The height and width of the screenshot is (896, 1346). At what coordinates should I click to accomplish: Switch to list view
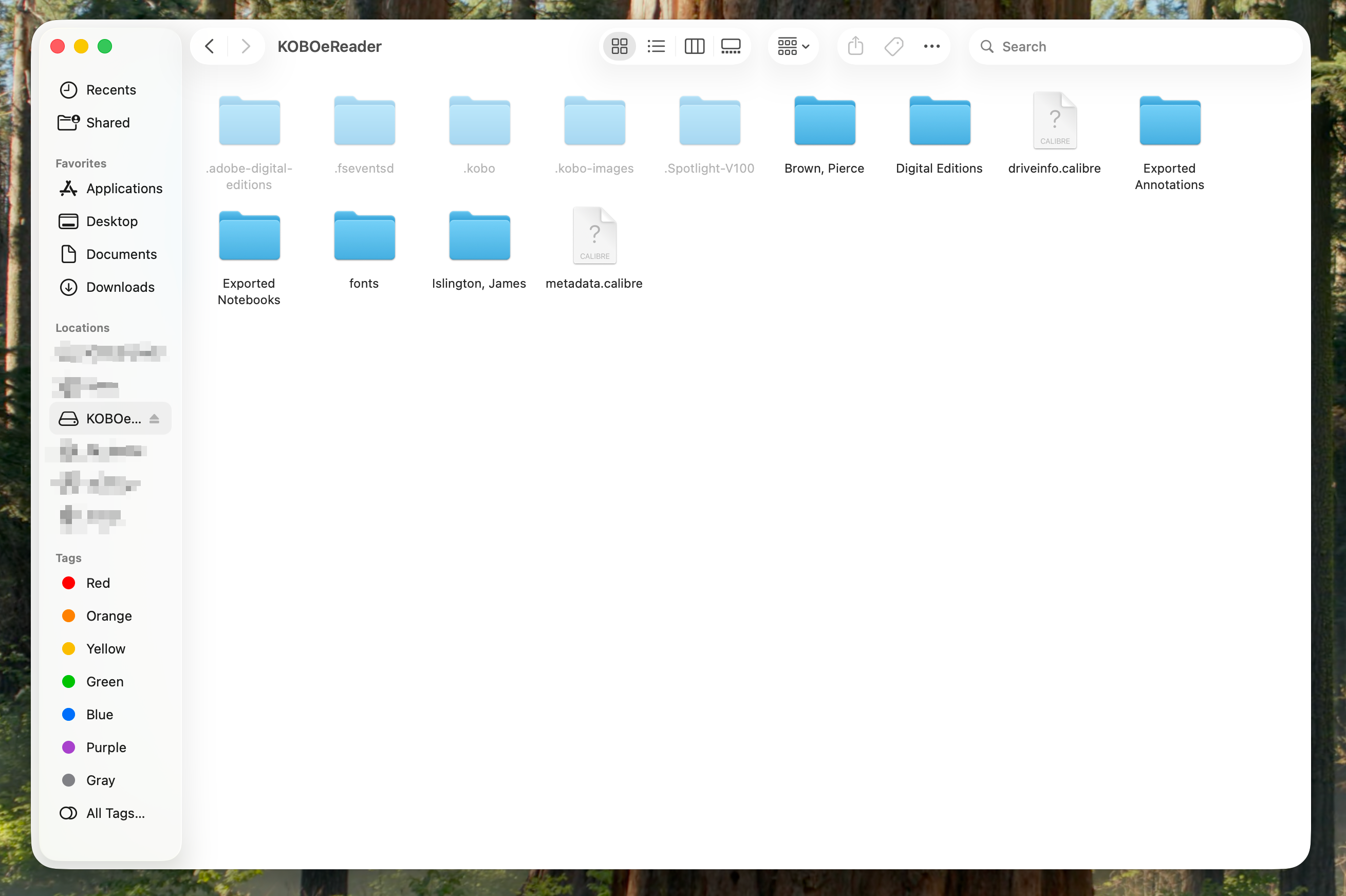[656, 46]
